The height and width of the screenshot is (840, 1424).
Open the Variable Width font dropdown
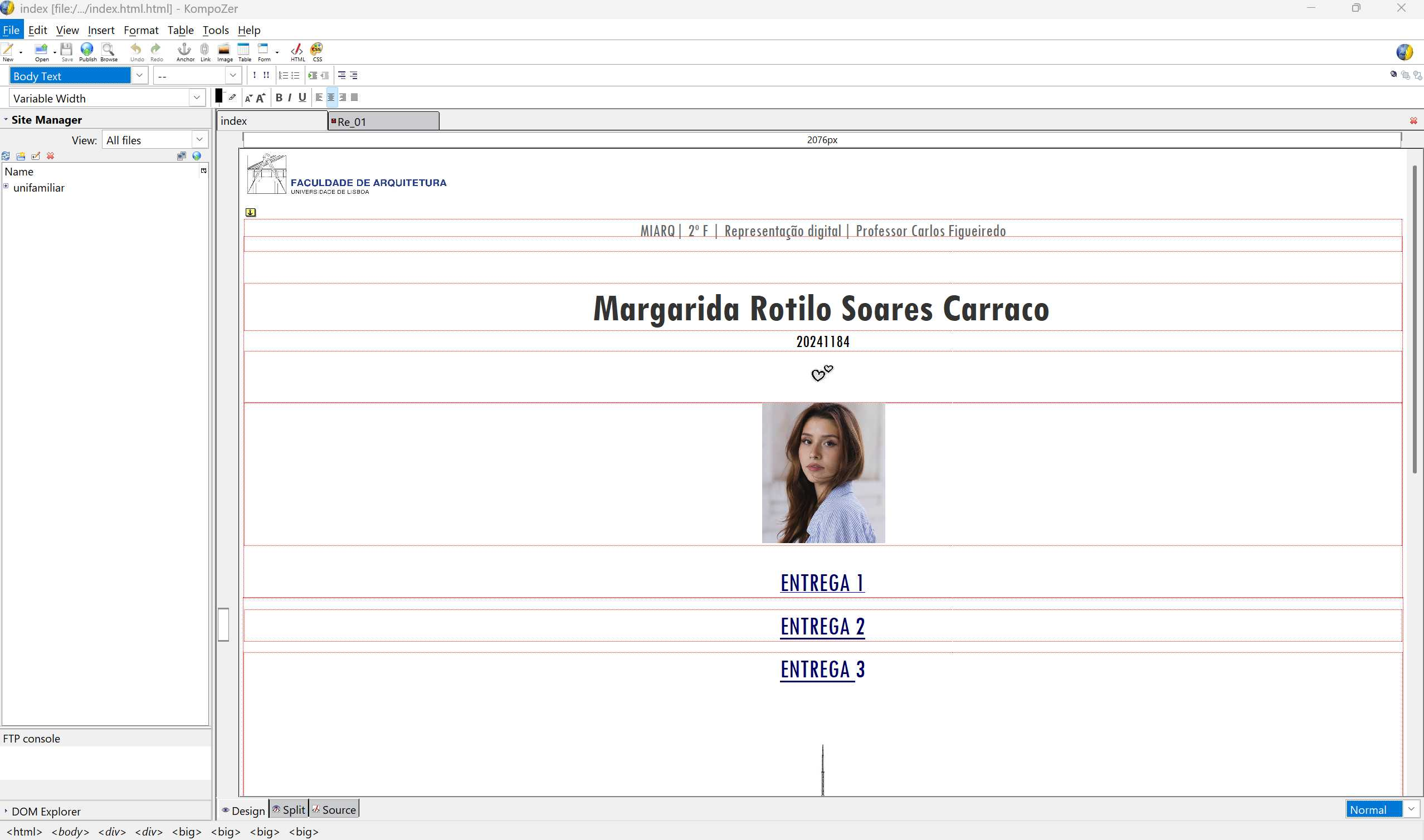click(x=197, y=98)
